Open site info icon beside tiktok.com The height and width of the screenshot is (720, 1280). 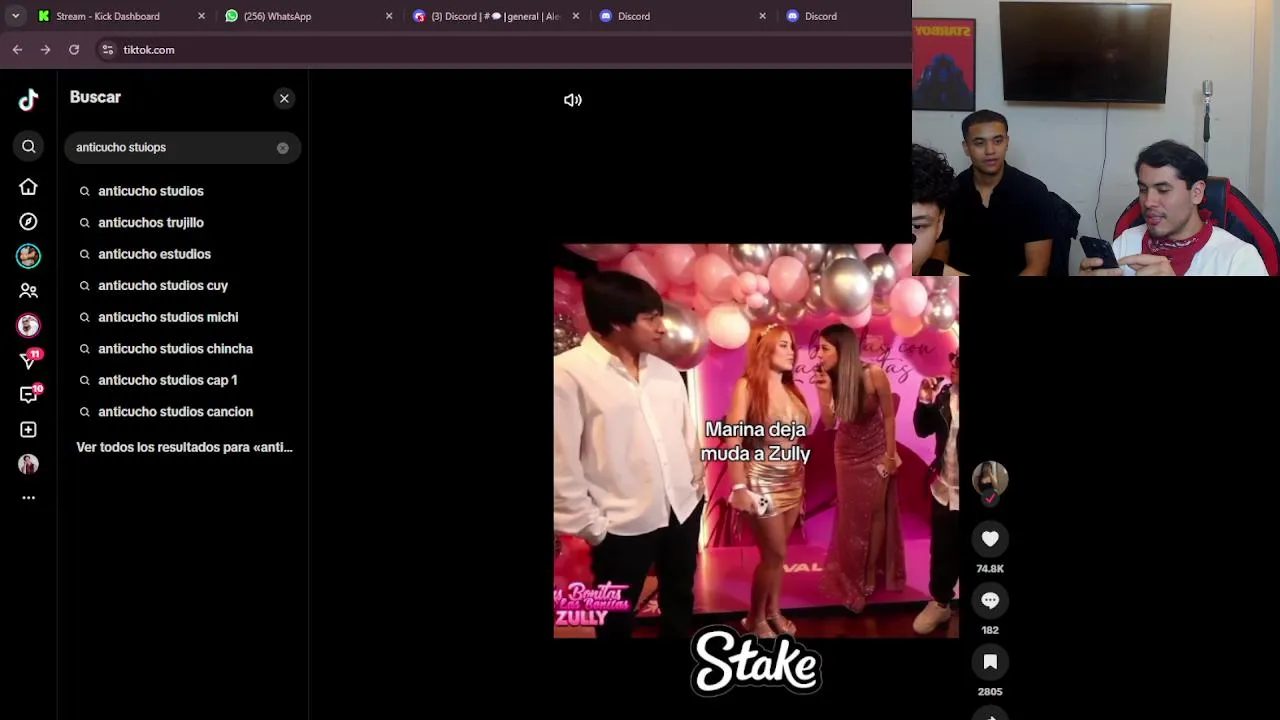108,49
